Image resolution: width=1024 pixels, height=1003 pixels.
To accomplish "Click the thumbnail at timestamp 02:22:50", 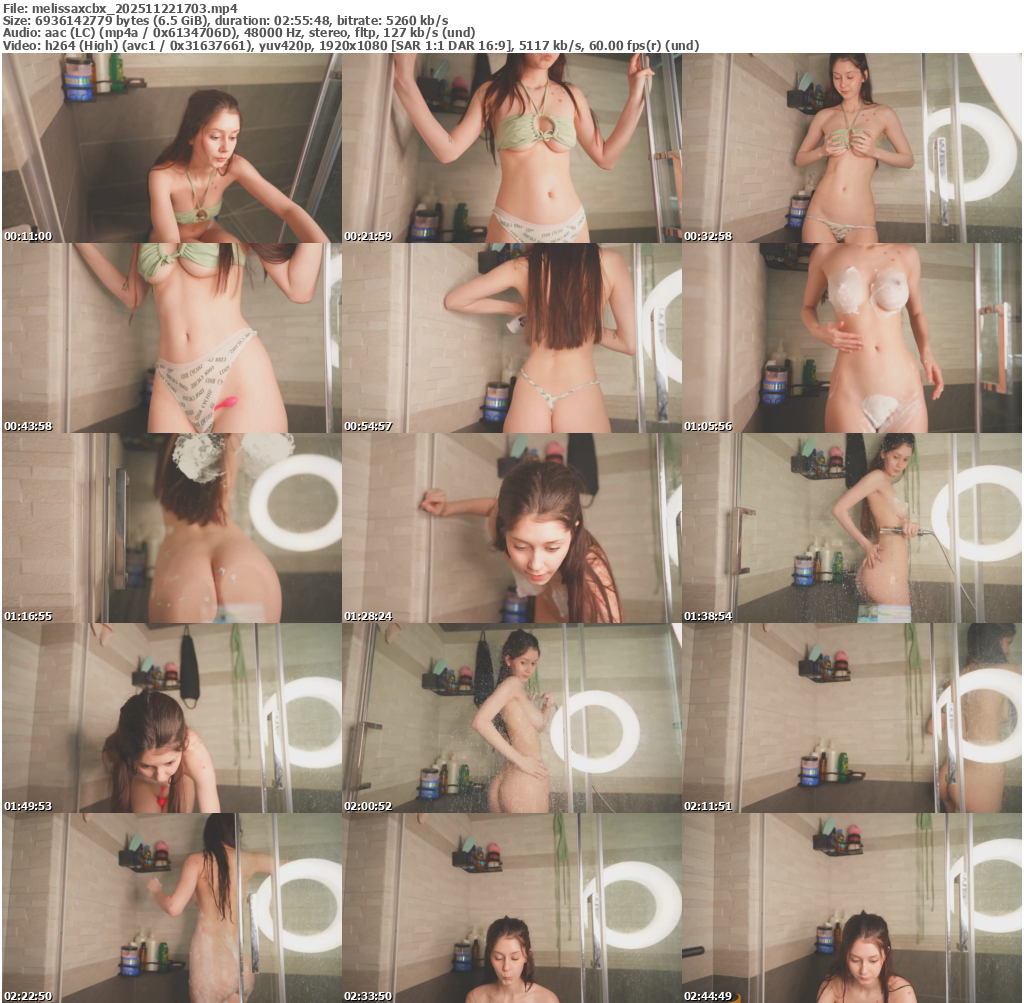I will point(171,908).
